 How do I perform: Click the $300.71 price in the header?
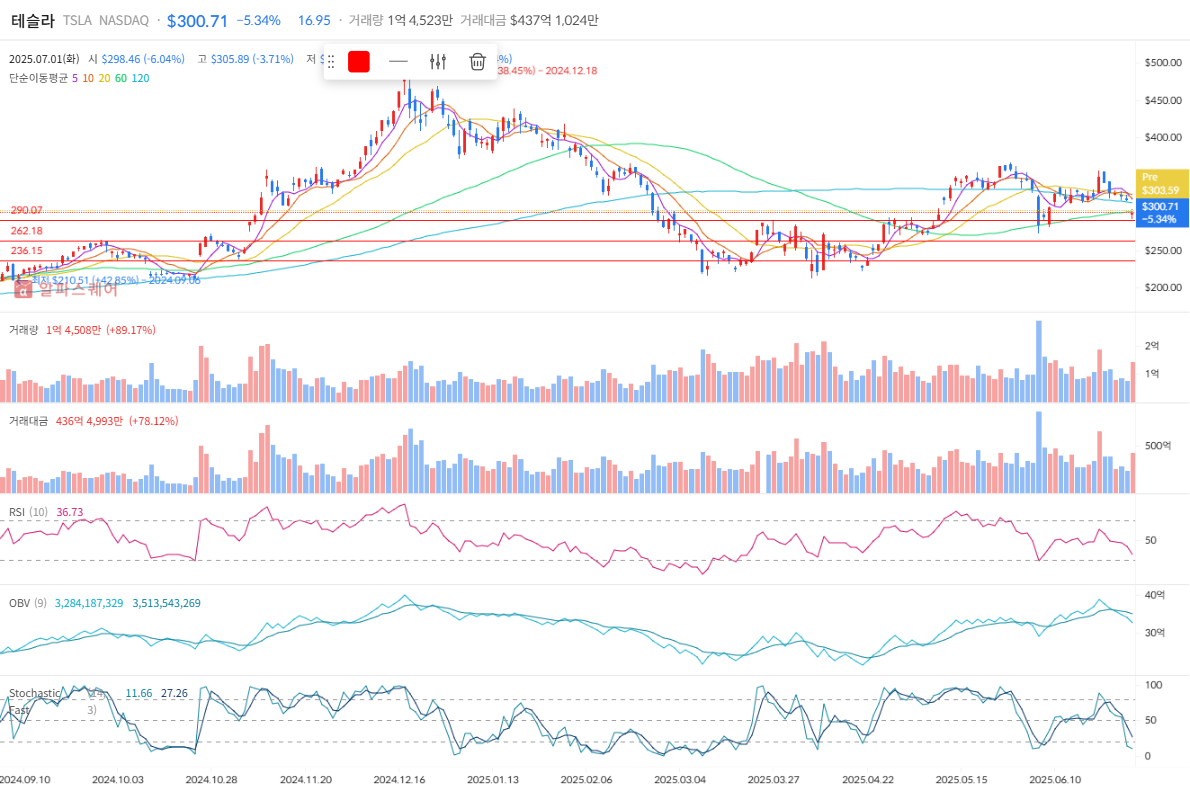197,20
